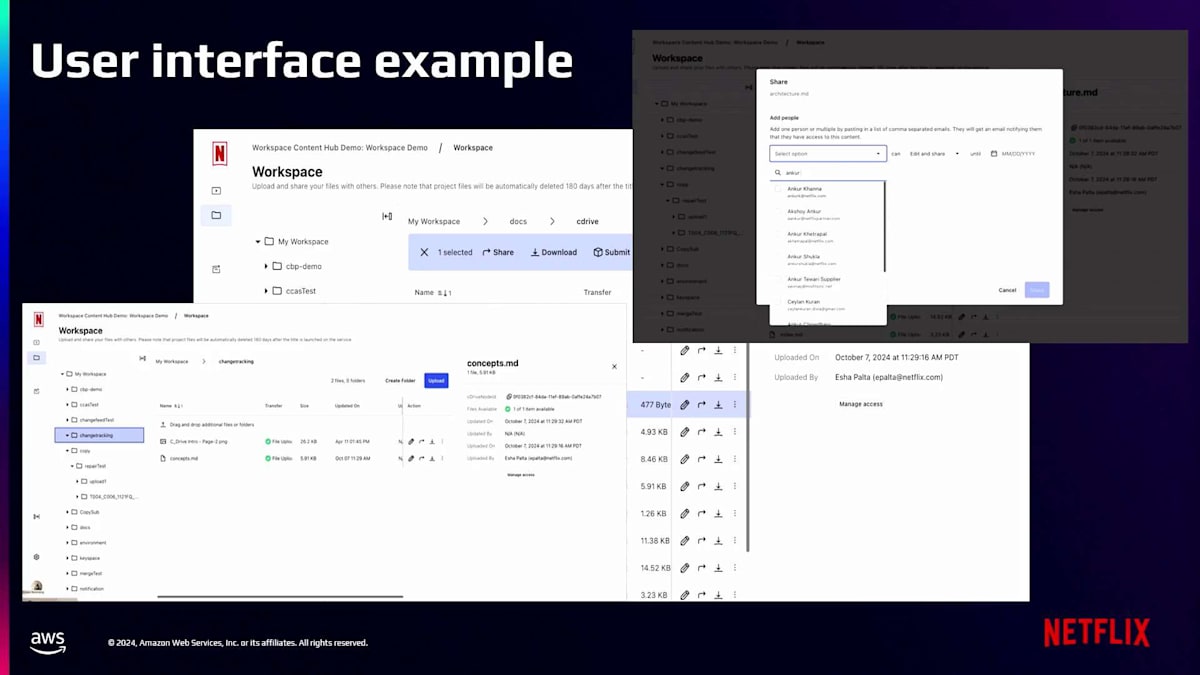Screen dimensions: 1200x675
Task: Click share arrow icon in 8.46 KB row
Action: (702, 459)
